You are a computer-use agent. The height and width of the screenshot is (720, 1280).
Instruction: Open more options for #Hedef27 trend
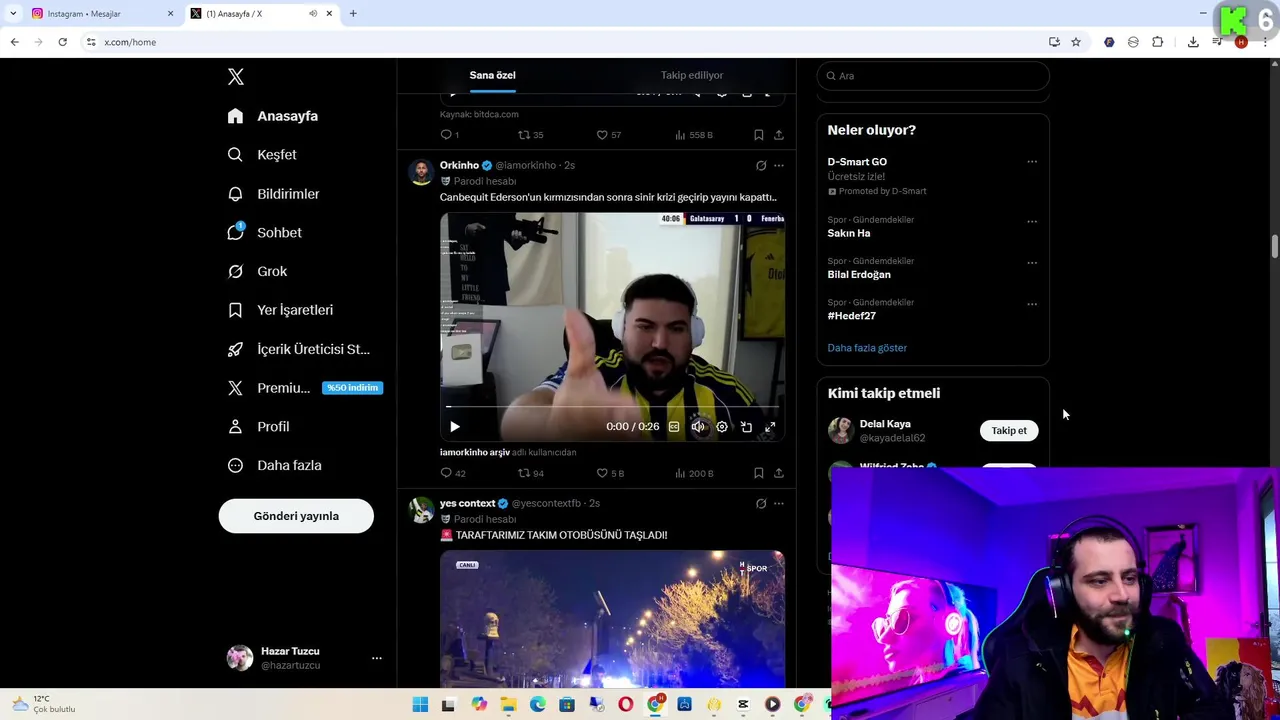tap(1032, 304)
